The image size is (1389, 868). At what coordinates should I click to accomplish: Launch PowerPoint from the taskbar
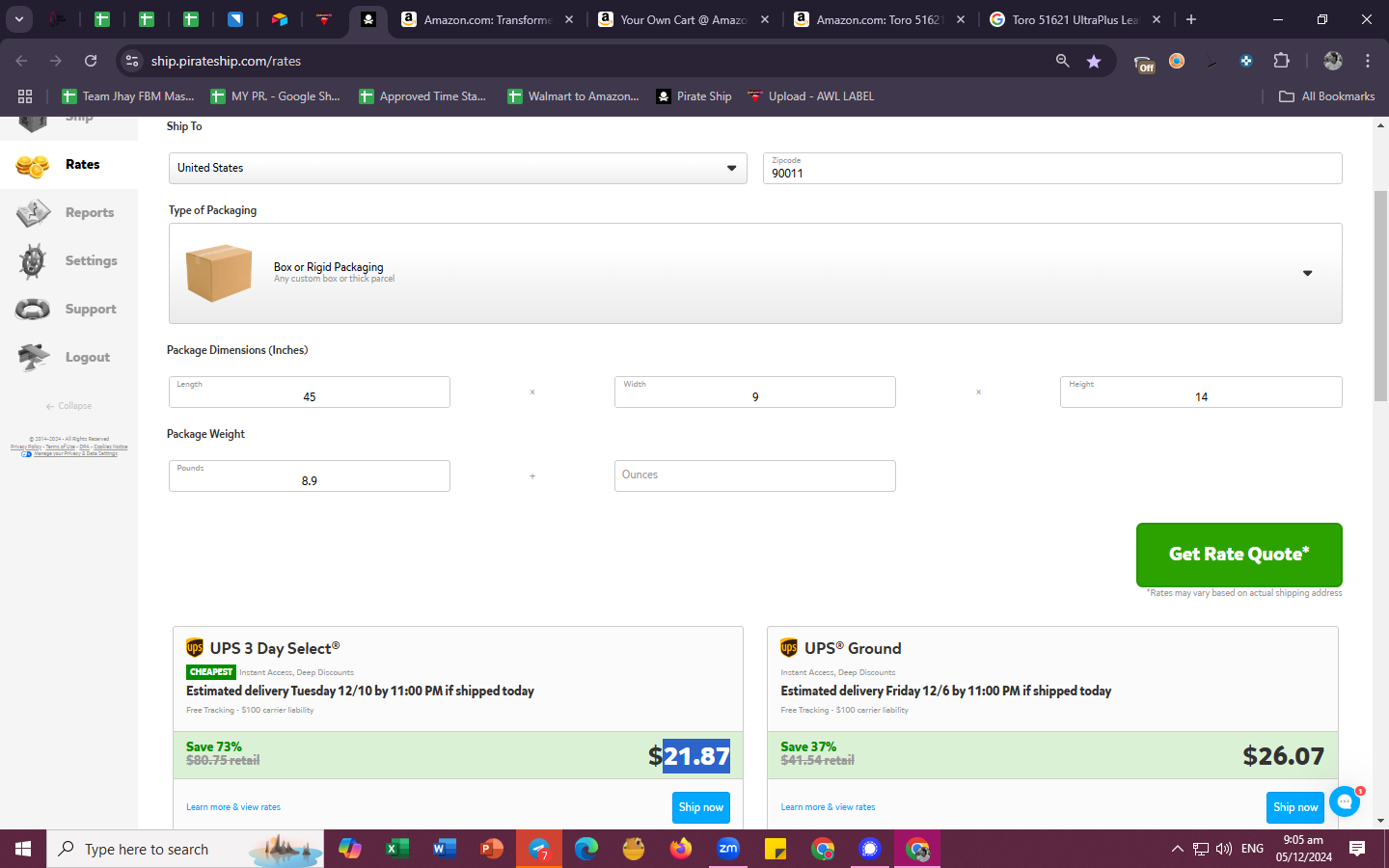click(492, 849)
